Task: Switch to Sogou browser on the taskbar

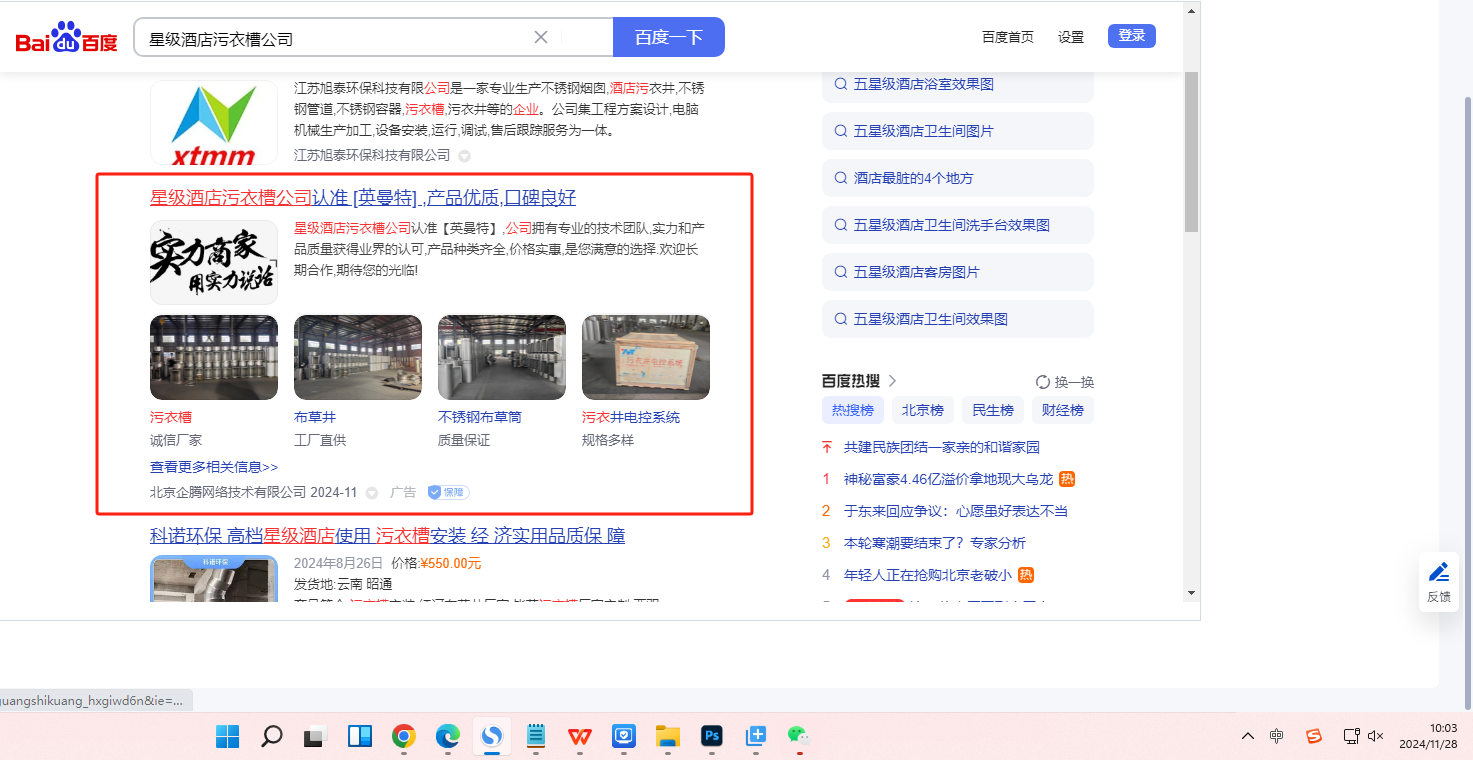Action: click(492, 737)
